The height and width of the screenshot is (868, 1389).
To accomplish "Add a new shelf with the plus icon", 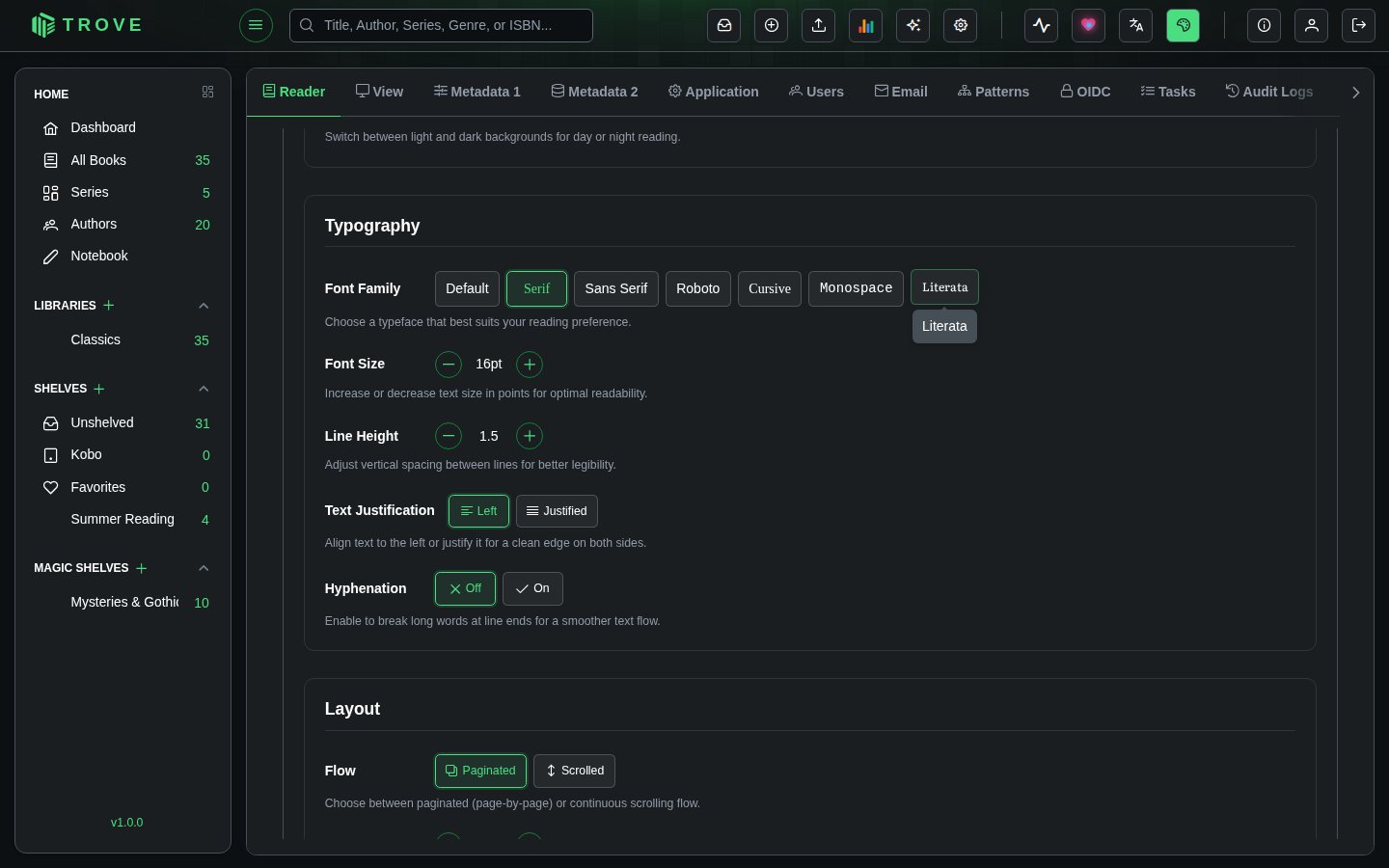I will coord(99,389).
